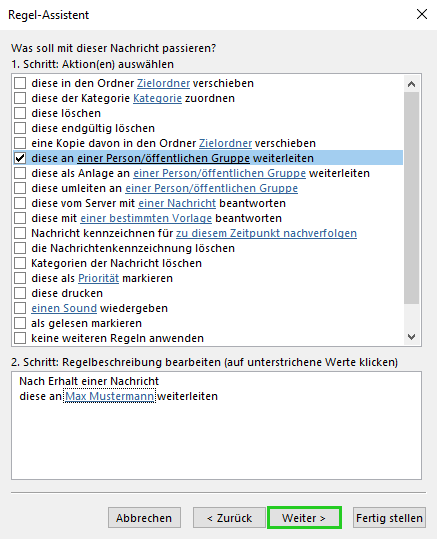Click 'einer bestimmten Vorlage' link
Image resolution: width=437 pixels, height=539 pixels.
(x=146, y=218)
